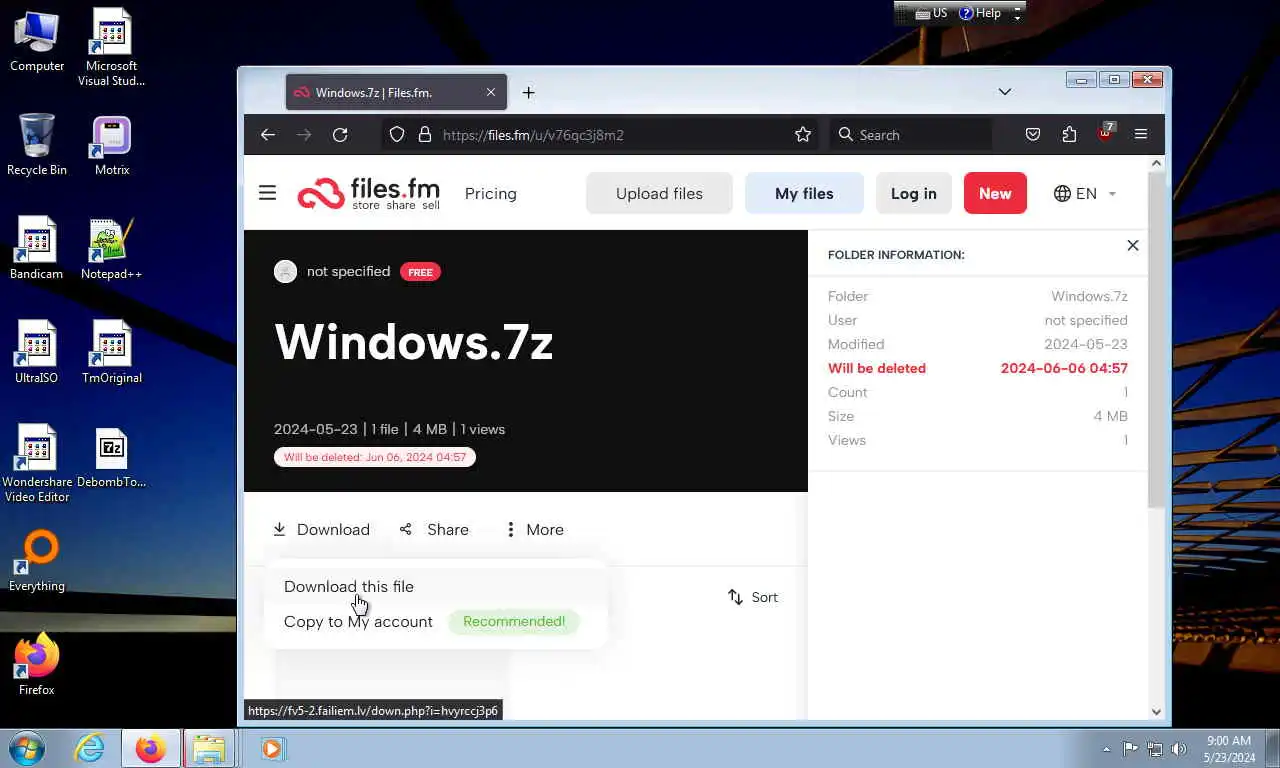Open the Share menu
The width and height of the screenshot is (1280, 768).
coord(434,529)
